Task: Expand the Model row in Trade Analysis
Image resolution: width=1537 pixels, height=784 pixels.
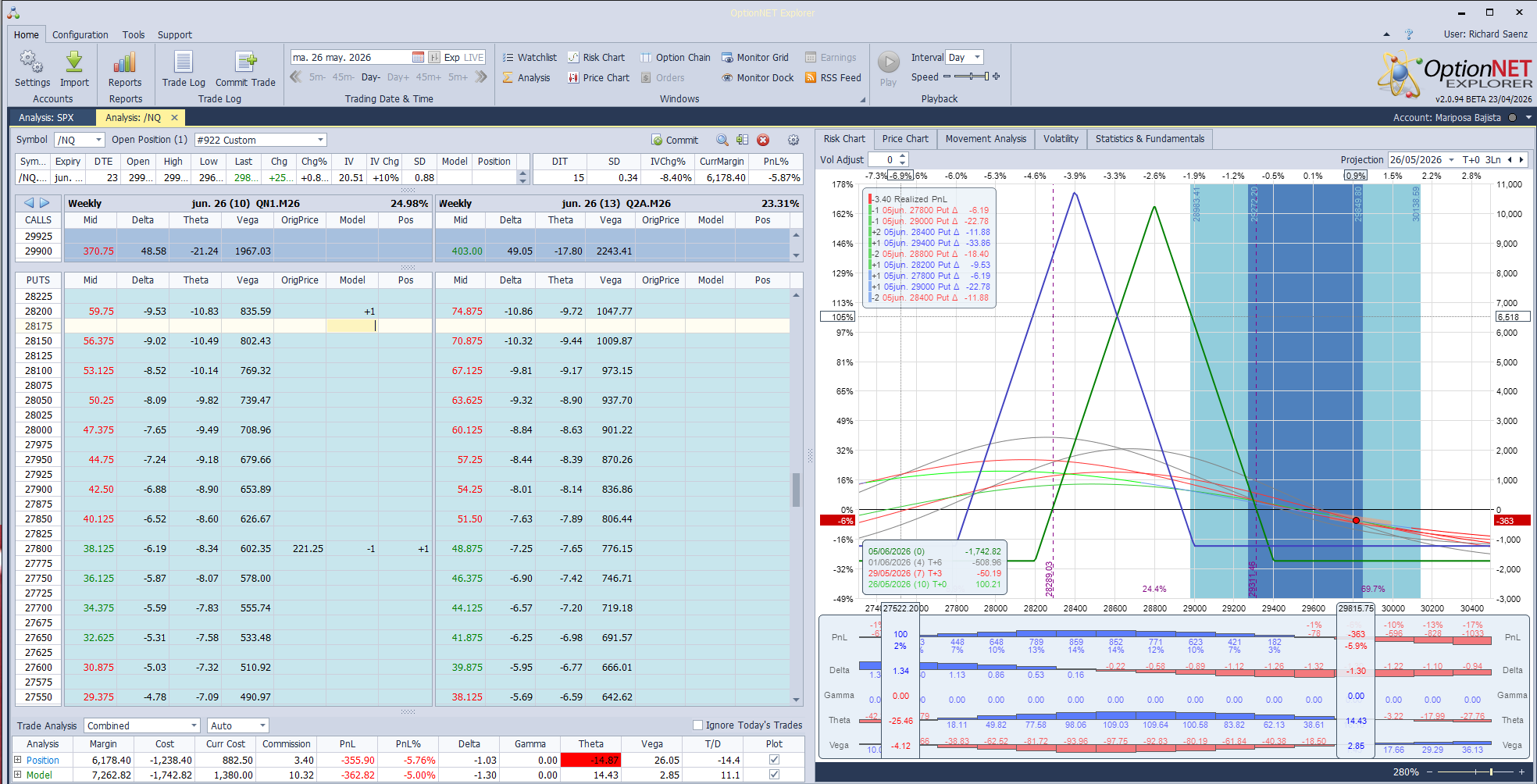Action: pos(18,774)
